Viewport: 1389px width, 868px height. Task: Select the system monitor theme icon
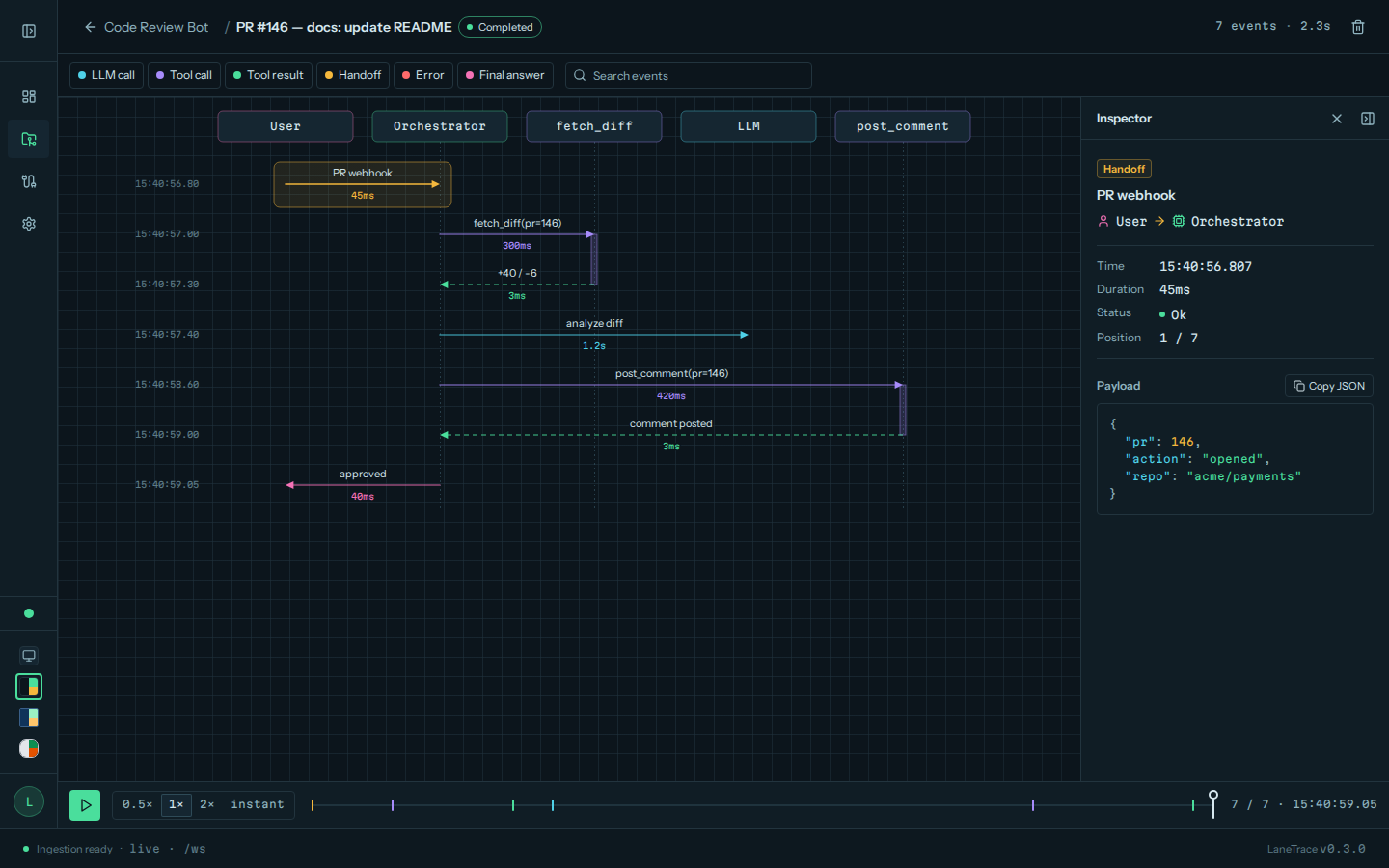click(x=29, y=656)
